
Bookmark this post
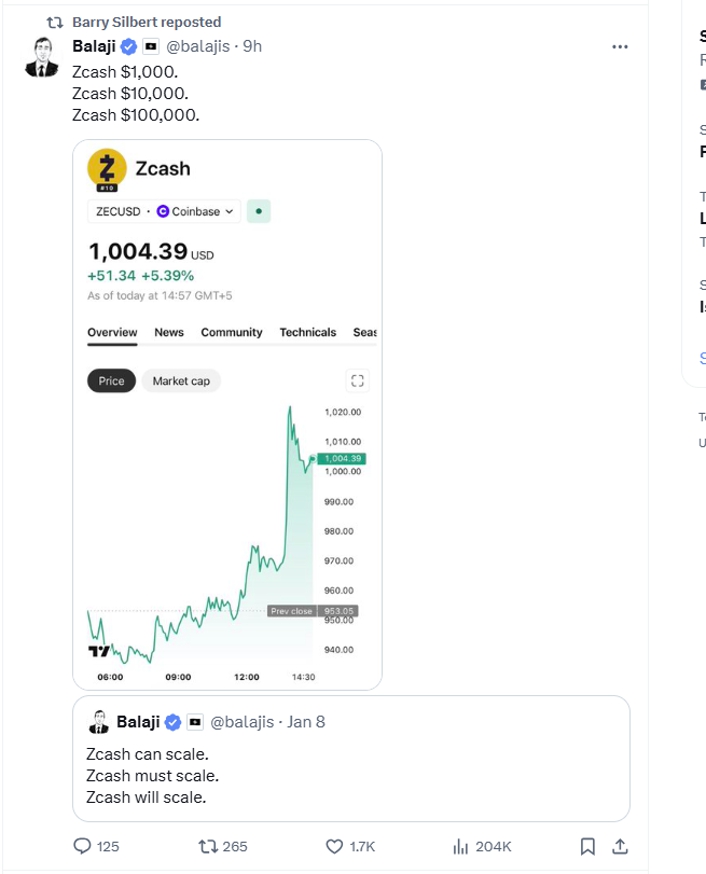coord(587,846)
